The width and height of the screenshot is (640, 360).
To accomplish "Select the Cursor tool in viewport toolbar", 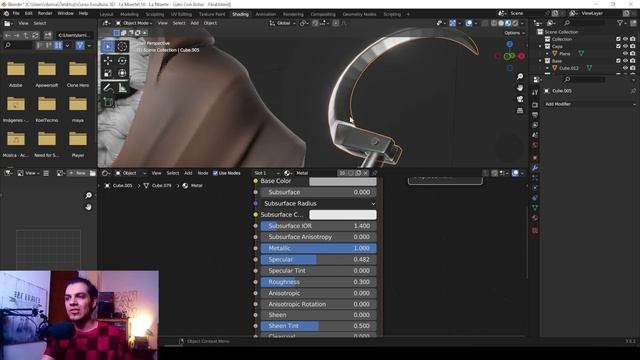I will click(122, 47).
